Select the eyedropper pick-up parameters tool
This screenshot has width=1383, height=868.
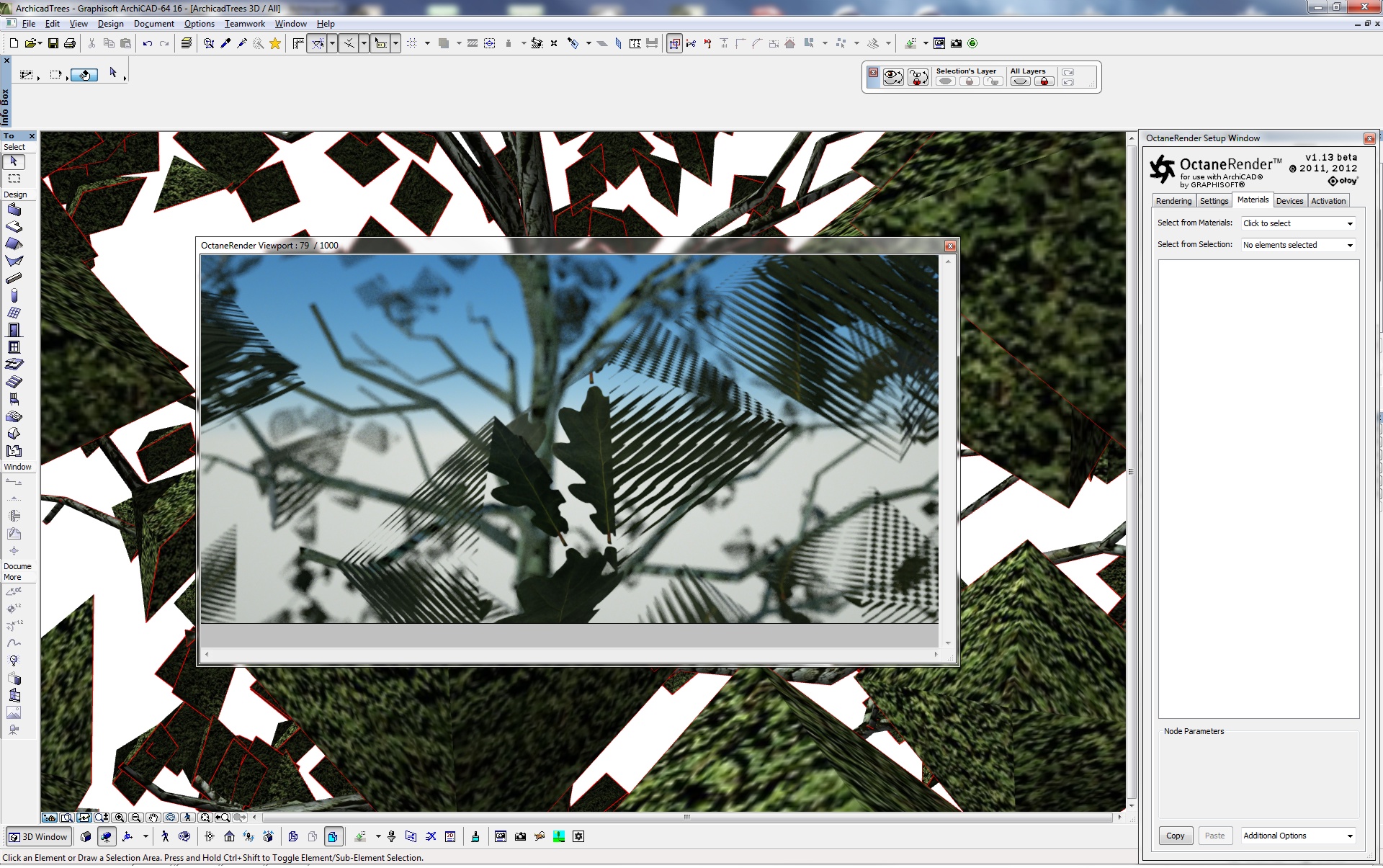[225, 44]
